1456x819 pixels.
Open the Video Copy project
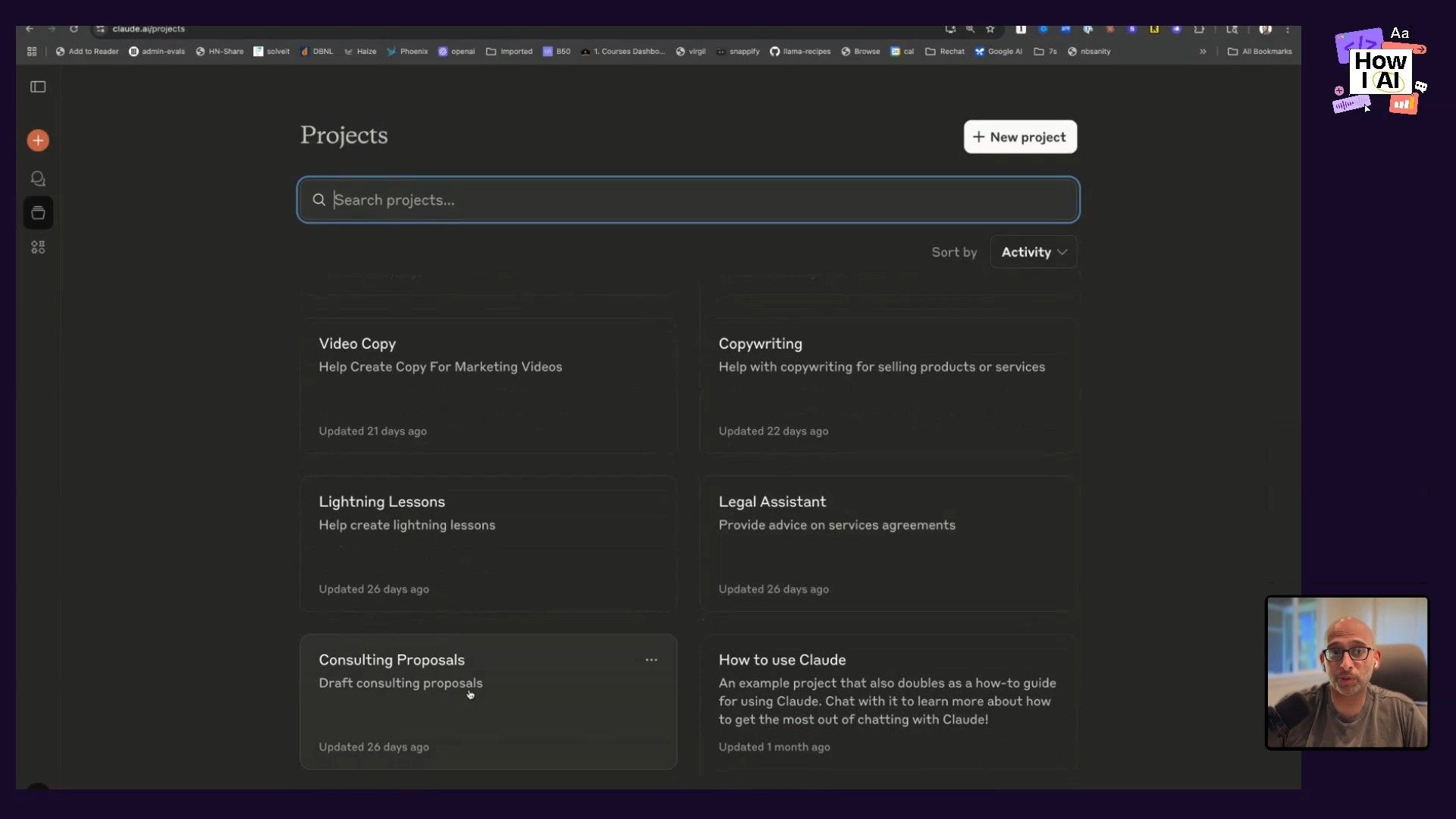[488, 384]
